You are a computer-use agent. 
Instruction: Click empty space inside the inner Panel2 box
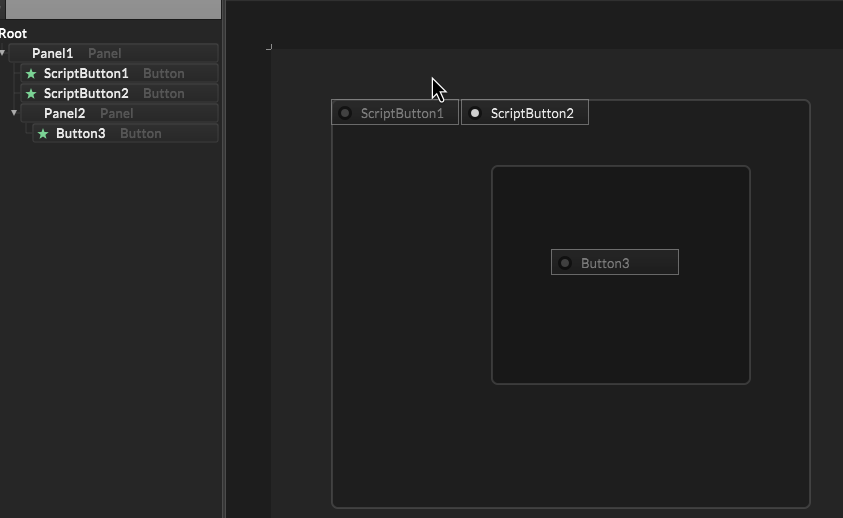click(620, 330)
